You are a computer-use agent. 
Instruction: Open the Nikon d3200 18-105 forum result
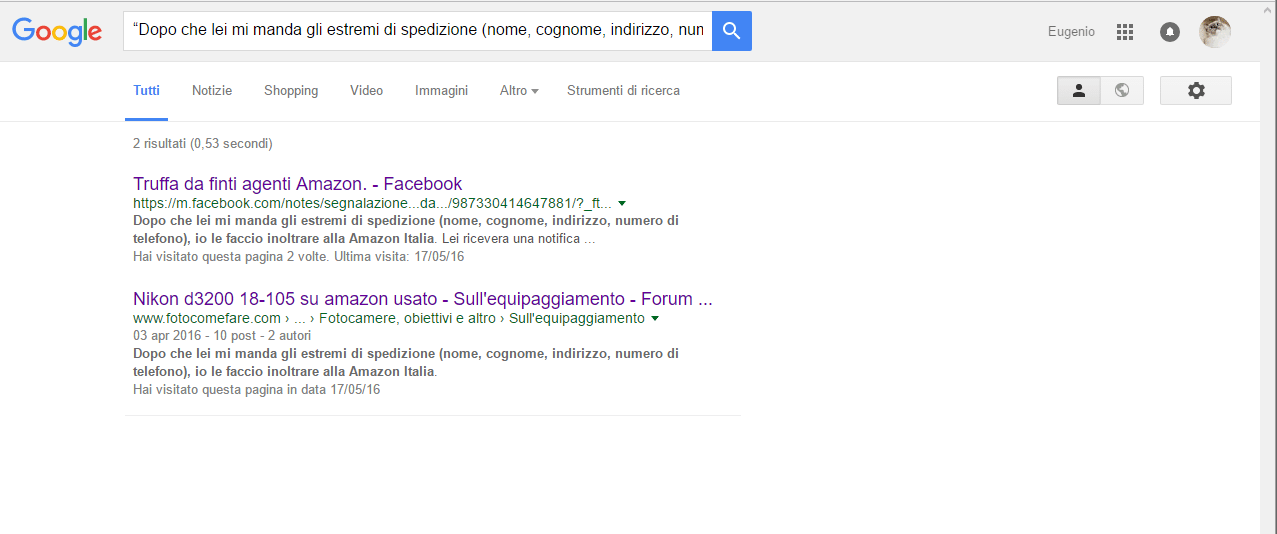422,299
